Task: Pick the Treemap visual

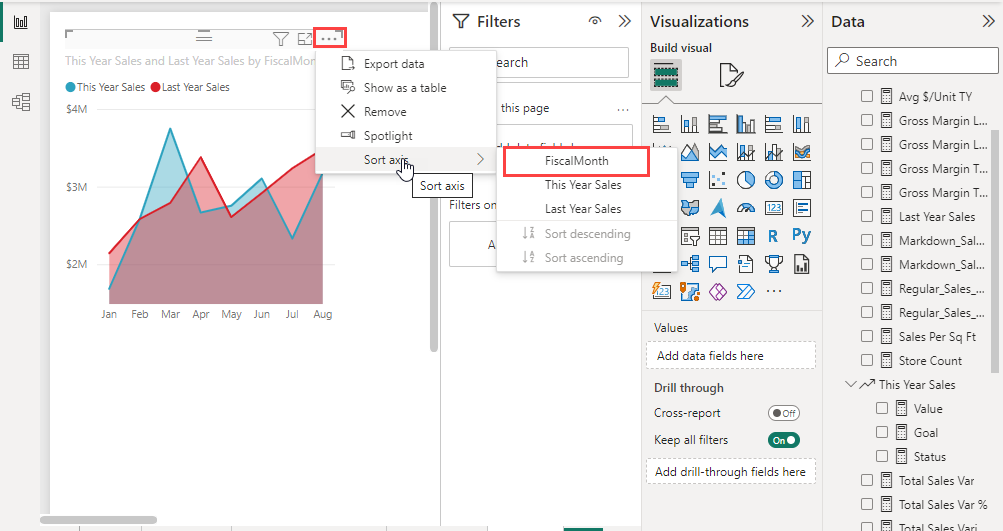Action: pos(802,180)
